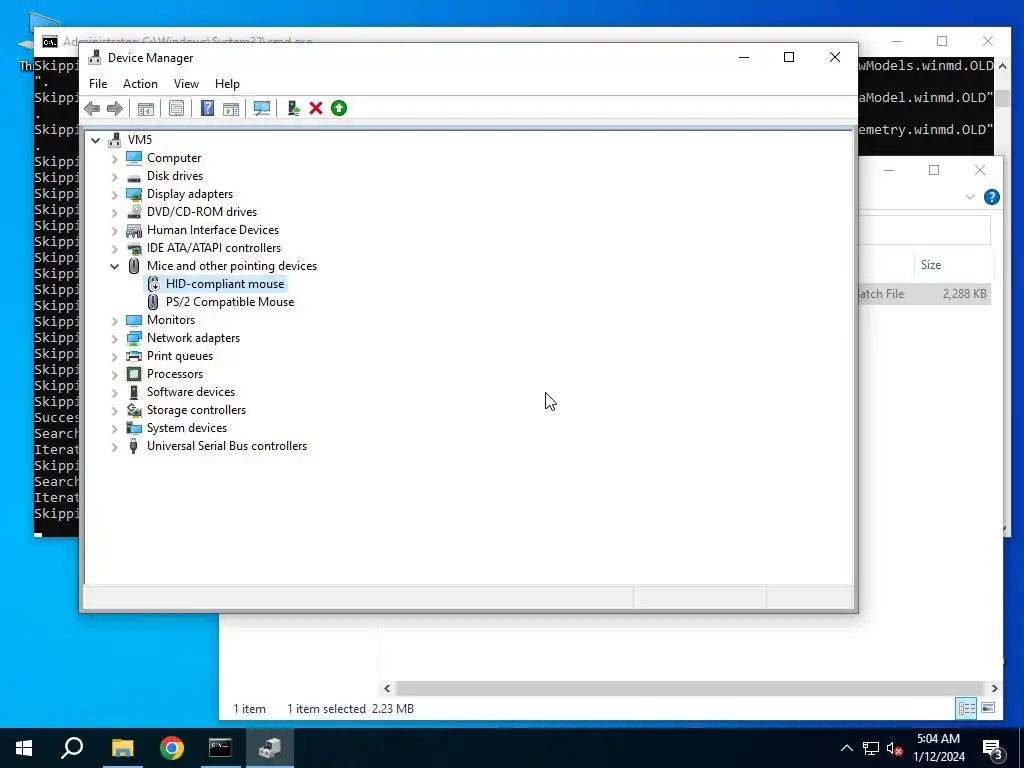Image resolution: width=1024 pixels, height=768 pixels.
Task: Enable device using the green arrow icon
Action: click(339, 108)
